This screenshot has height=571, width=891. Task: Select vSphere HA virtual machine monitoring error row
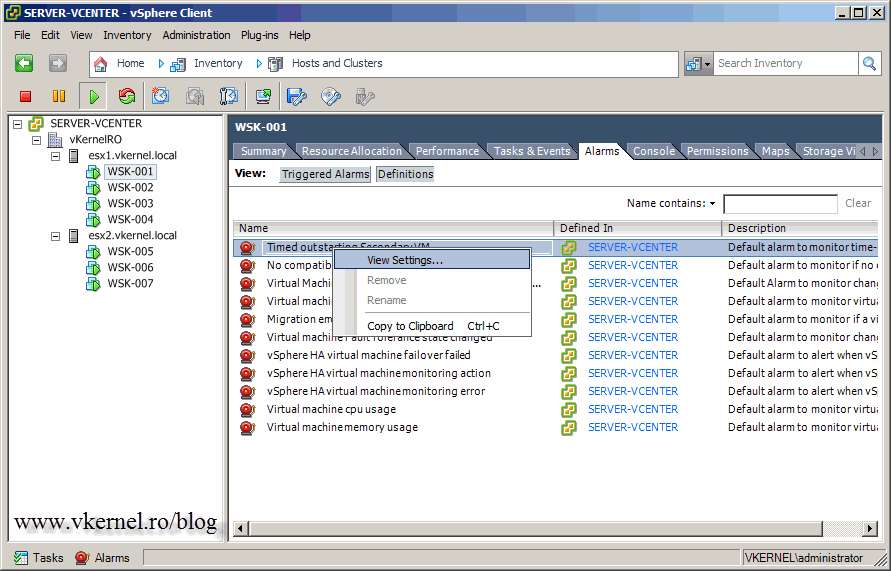point(556,391)
